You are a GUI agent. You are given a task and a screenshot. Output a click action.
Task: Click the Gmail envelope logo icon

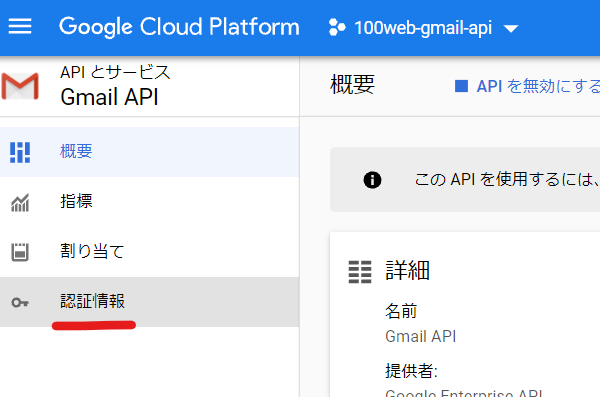(x=20, y=86)
